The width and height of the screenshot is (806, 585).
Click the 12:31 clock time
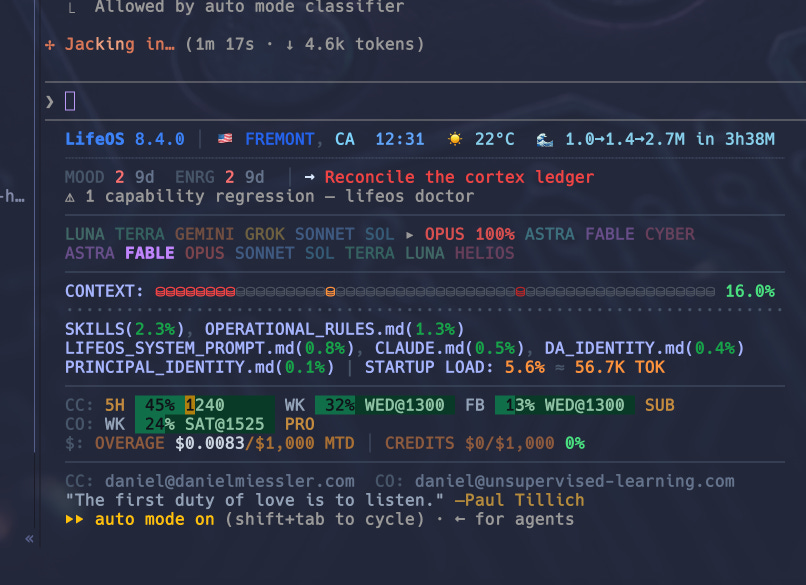coord(399,139)
